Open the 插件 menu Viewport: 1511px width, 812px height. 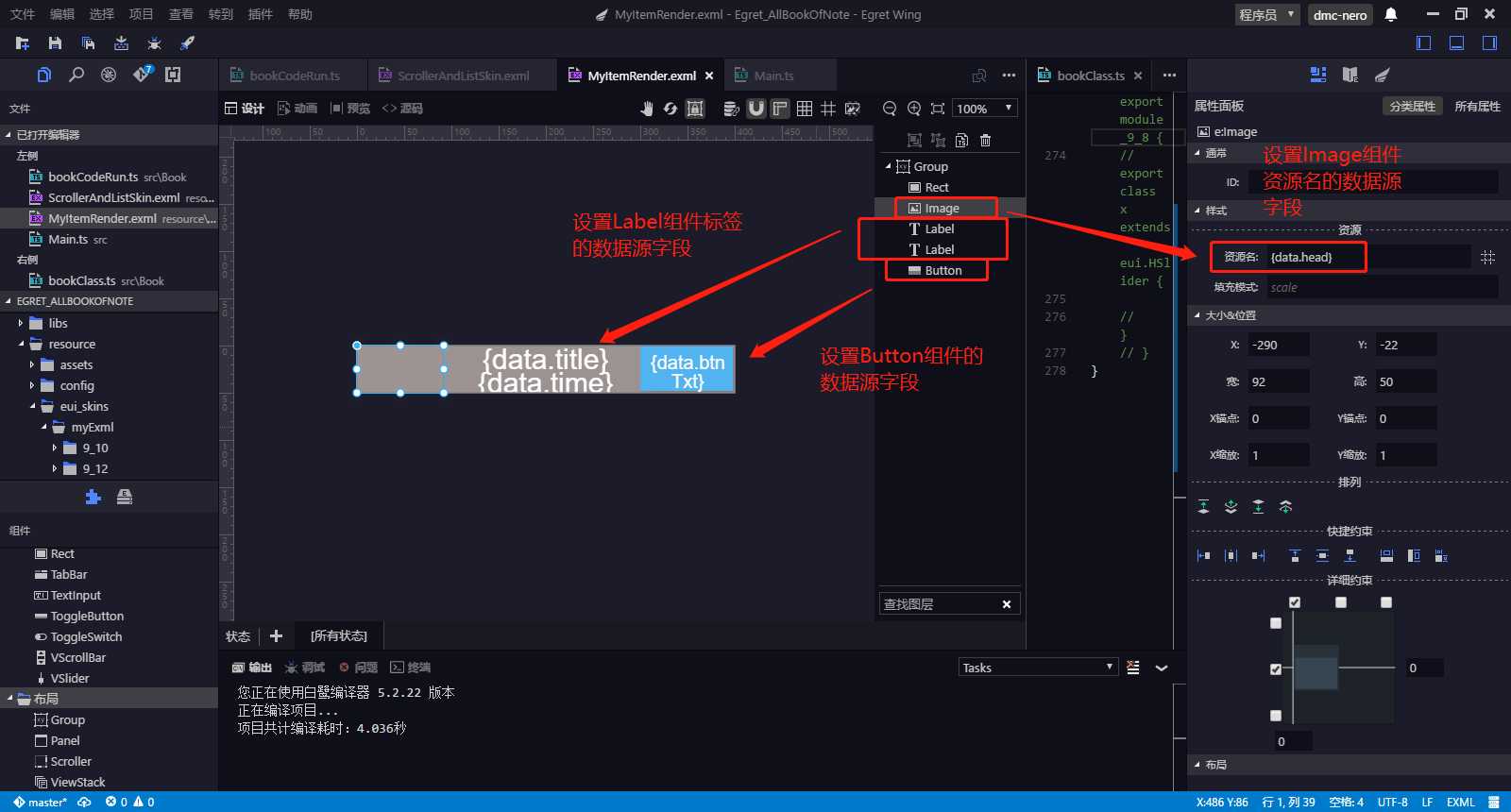(260, 14)
